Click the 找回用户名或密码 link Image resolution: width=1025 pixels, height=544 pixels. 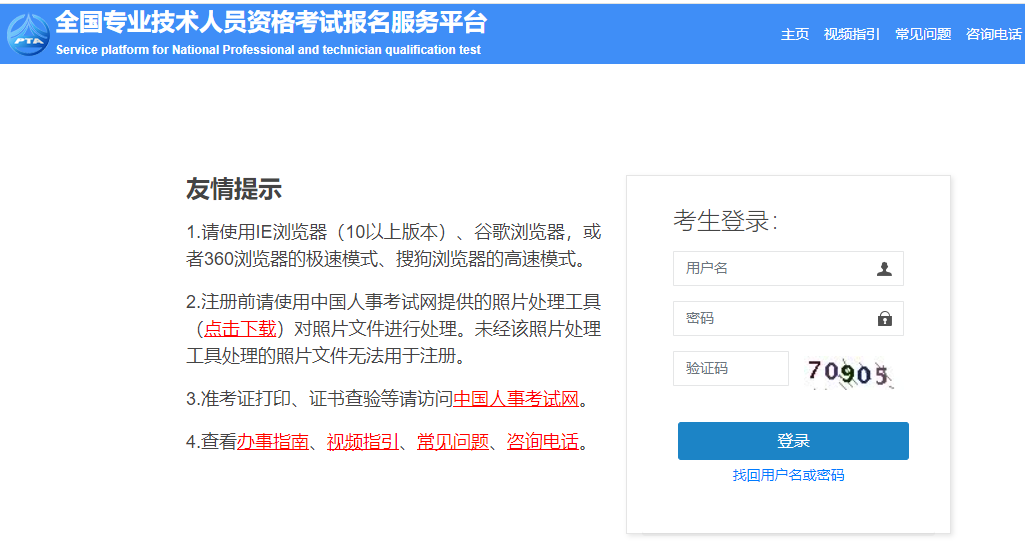point(788,475)
